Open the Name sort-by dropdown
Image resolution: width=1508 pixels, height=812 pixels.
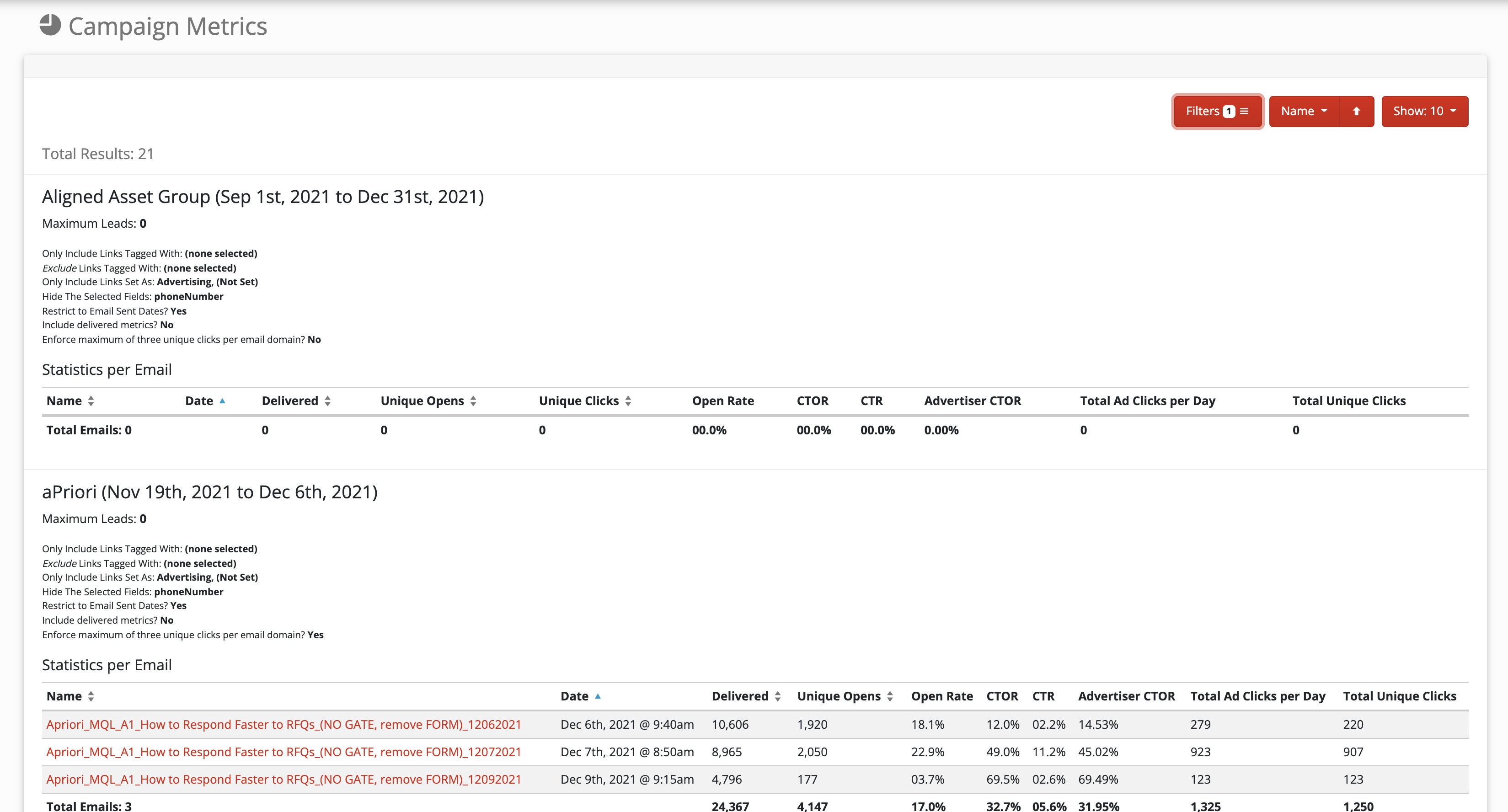[x=1303, y=111]
